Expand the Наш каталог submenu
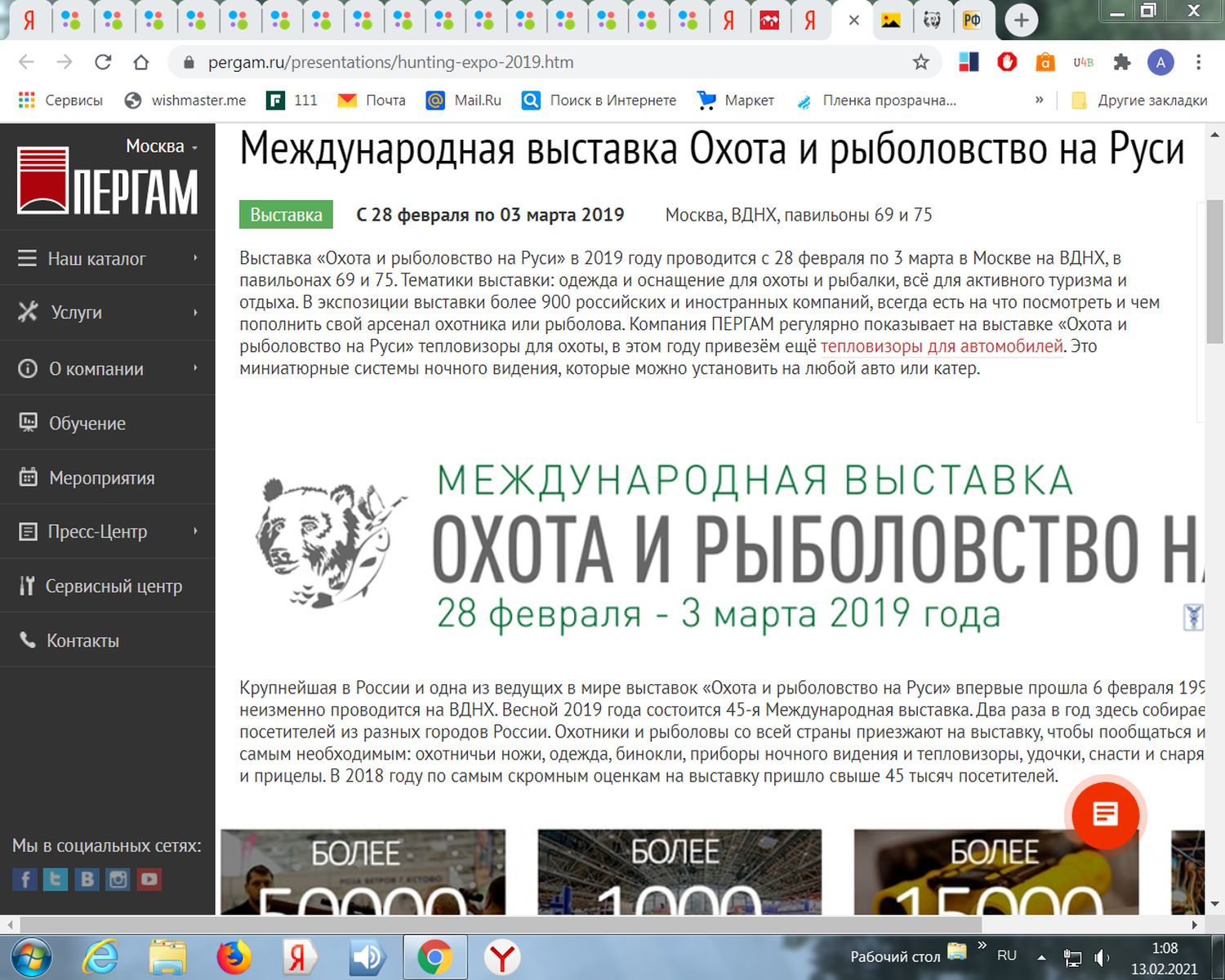The image size is (1225, 980). 195,258
